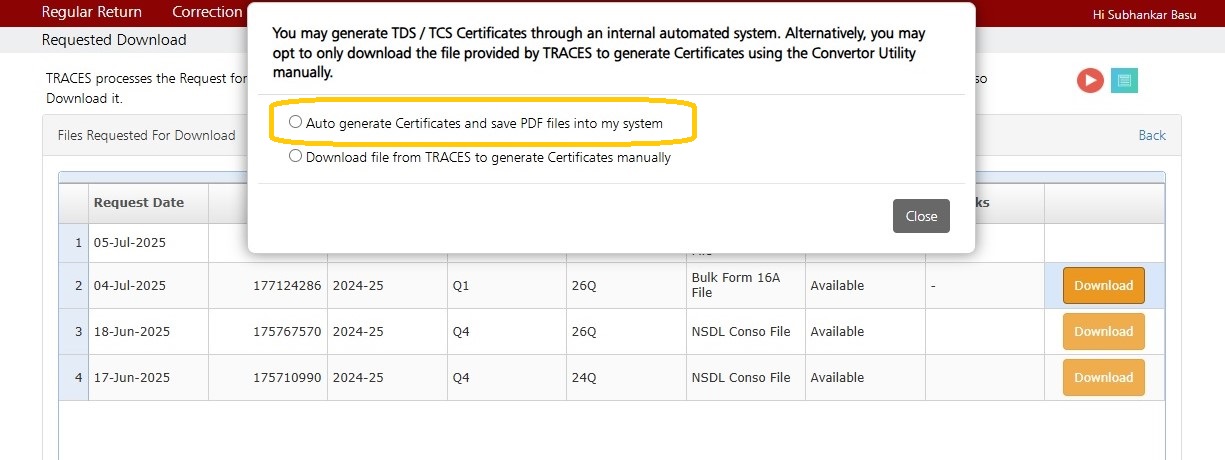Click the 18-Jun-2025 request date cell
This screenshot has height=460, width=1225.
coord(148,331)
